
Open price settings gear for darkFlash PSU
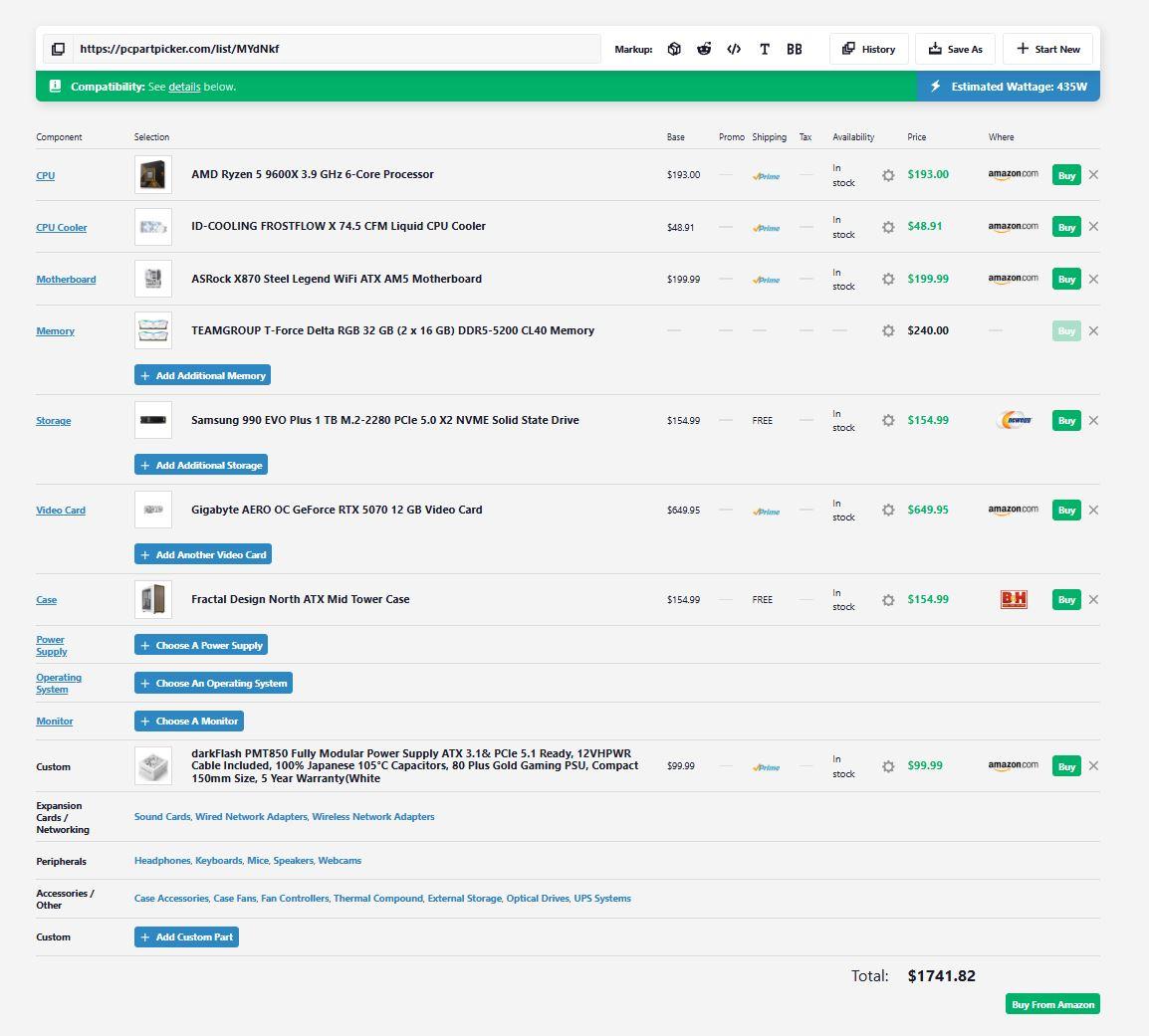[x=888, y=766]
